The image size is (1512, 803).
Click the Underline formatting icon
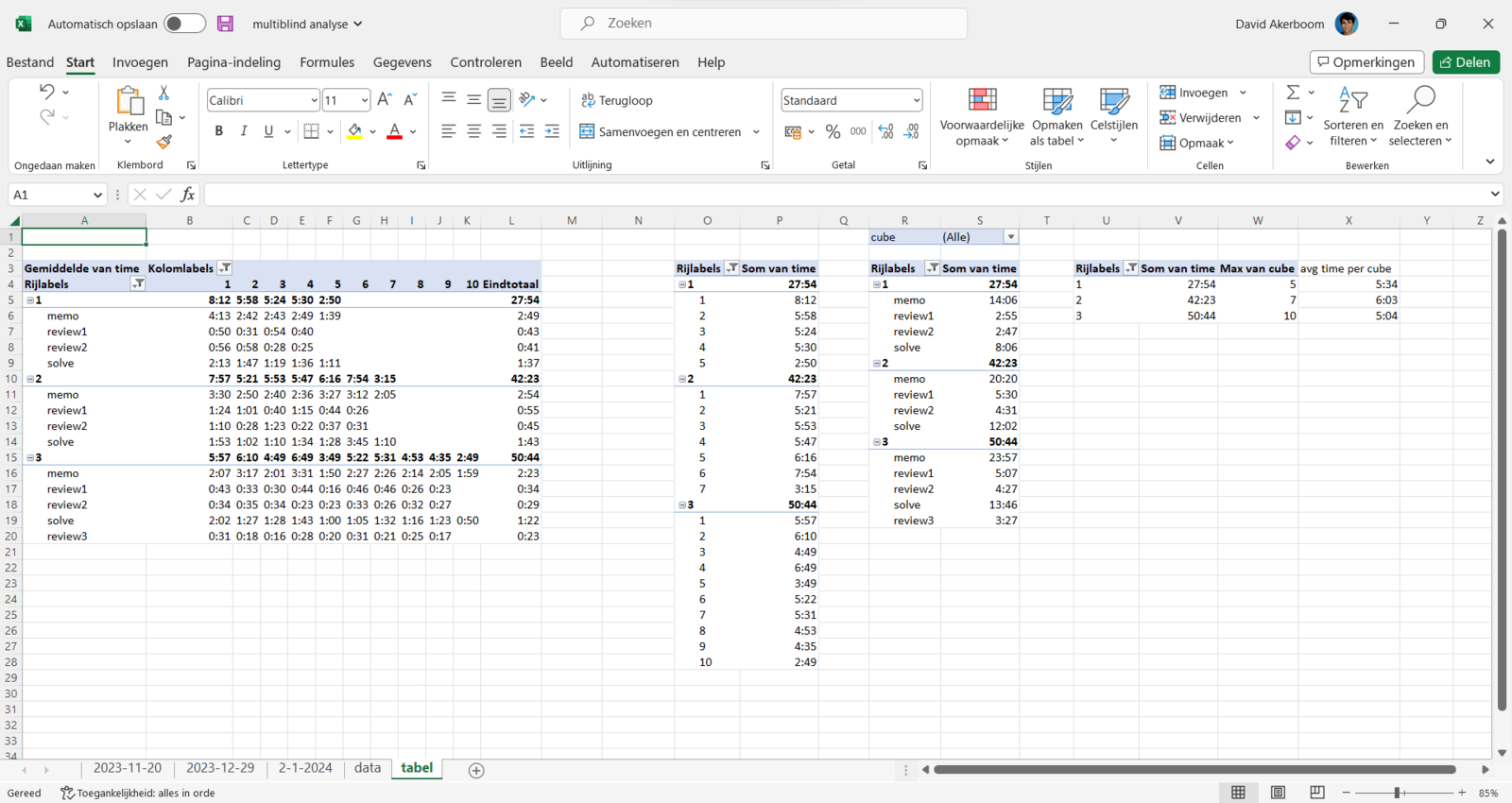coord(268,131)
